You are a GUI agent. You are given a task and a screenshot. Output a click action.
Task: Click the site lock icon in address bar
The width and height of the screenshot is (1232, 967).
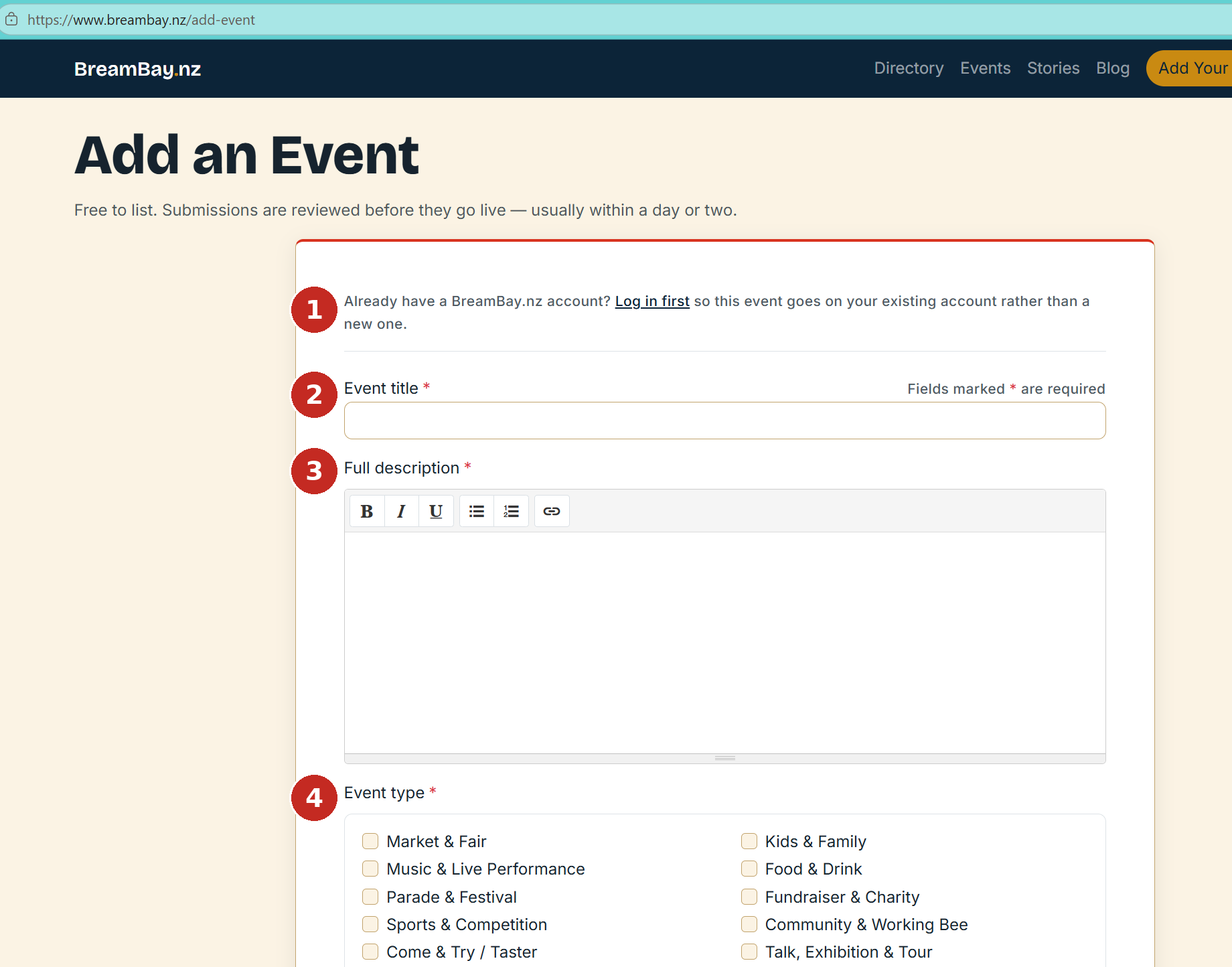point(11,19)
